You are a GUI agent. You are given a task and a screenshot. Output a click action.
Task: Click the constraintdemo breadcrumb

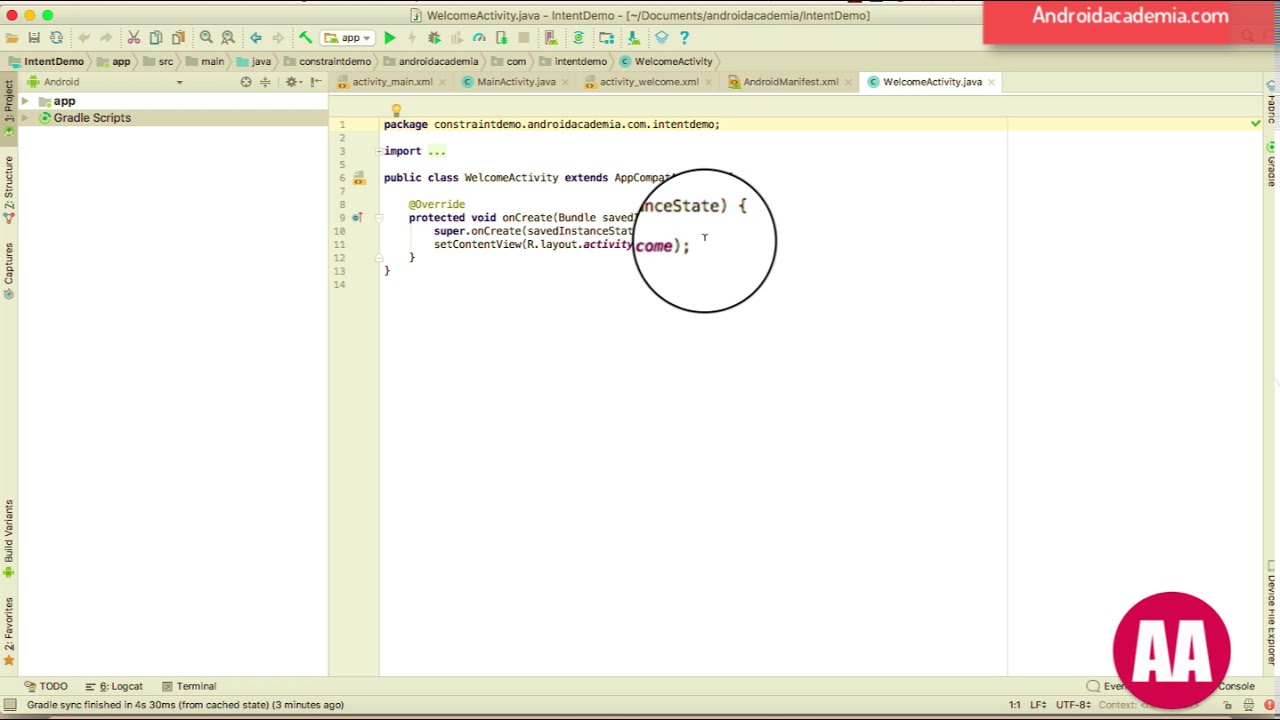click(327, 62)
